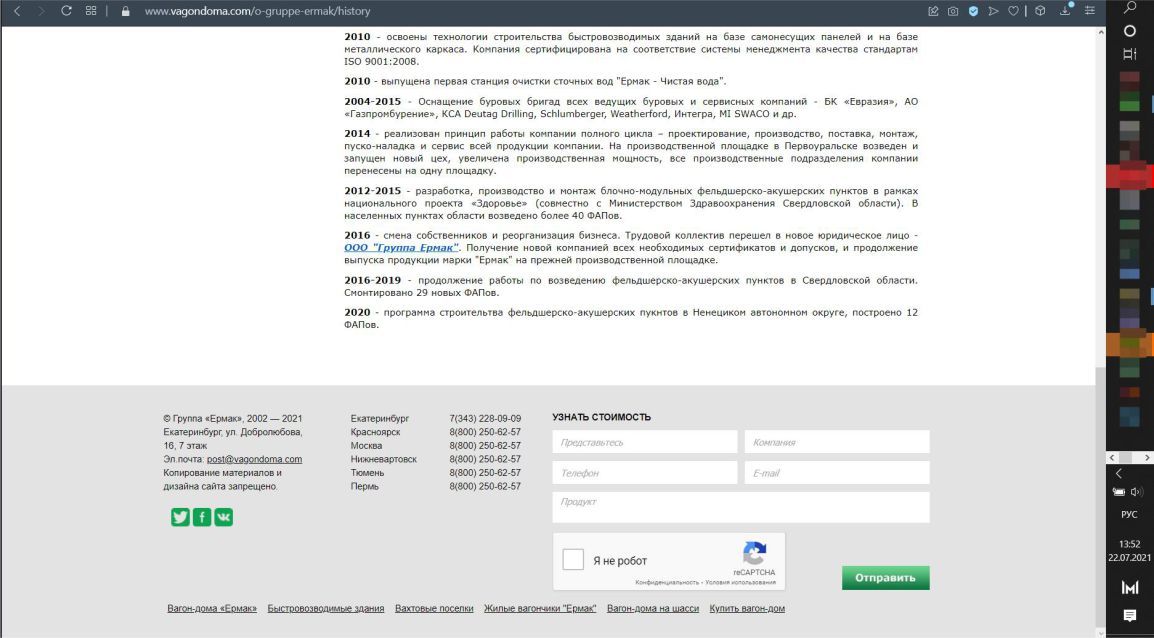Click the 'УЗНАТЬ СТОИМОСТЬ' heading
1154x638 pixels.
(x=601, y=417)
